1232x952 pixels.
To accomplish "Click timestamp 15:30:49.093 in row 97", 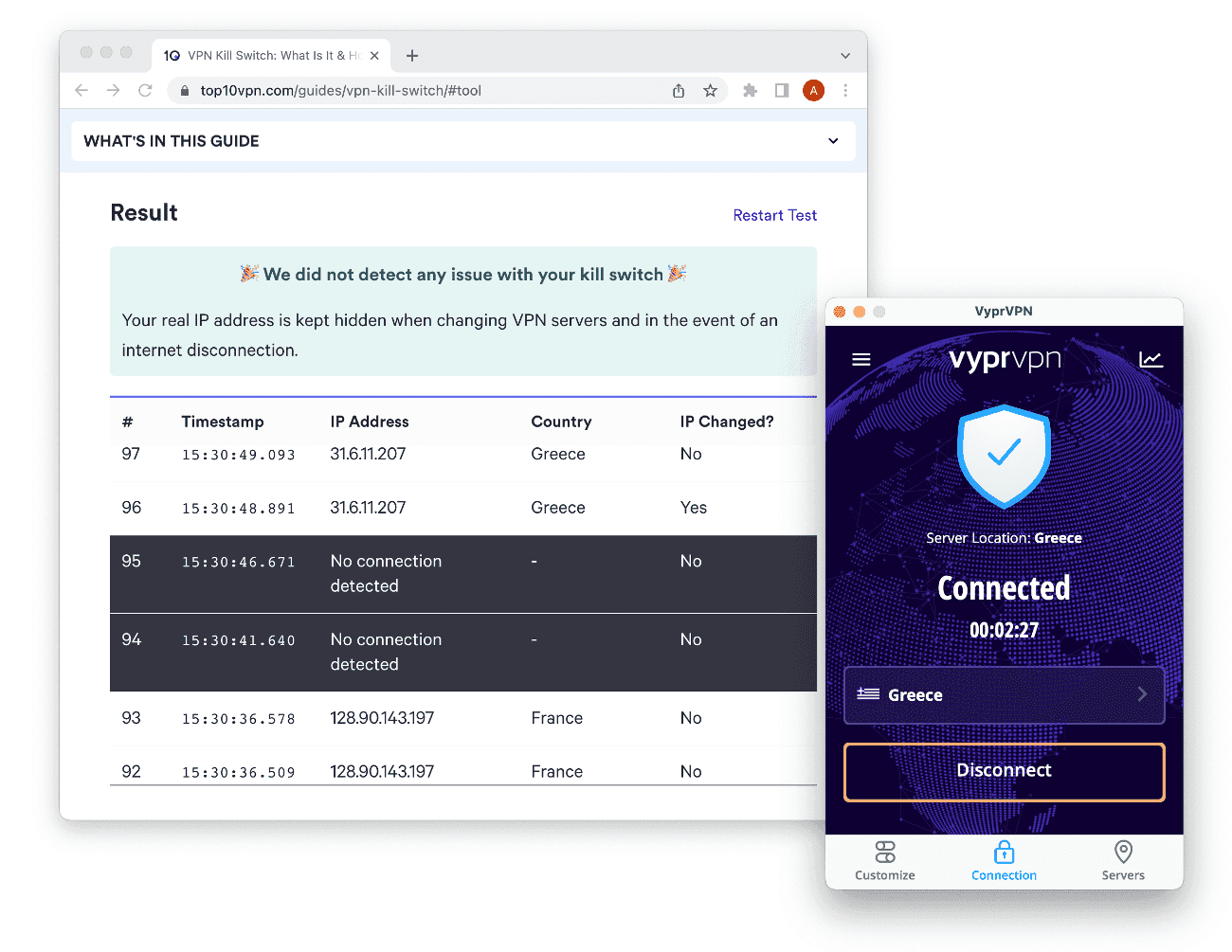I will click(x=239, y=455).
